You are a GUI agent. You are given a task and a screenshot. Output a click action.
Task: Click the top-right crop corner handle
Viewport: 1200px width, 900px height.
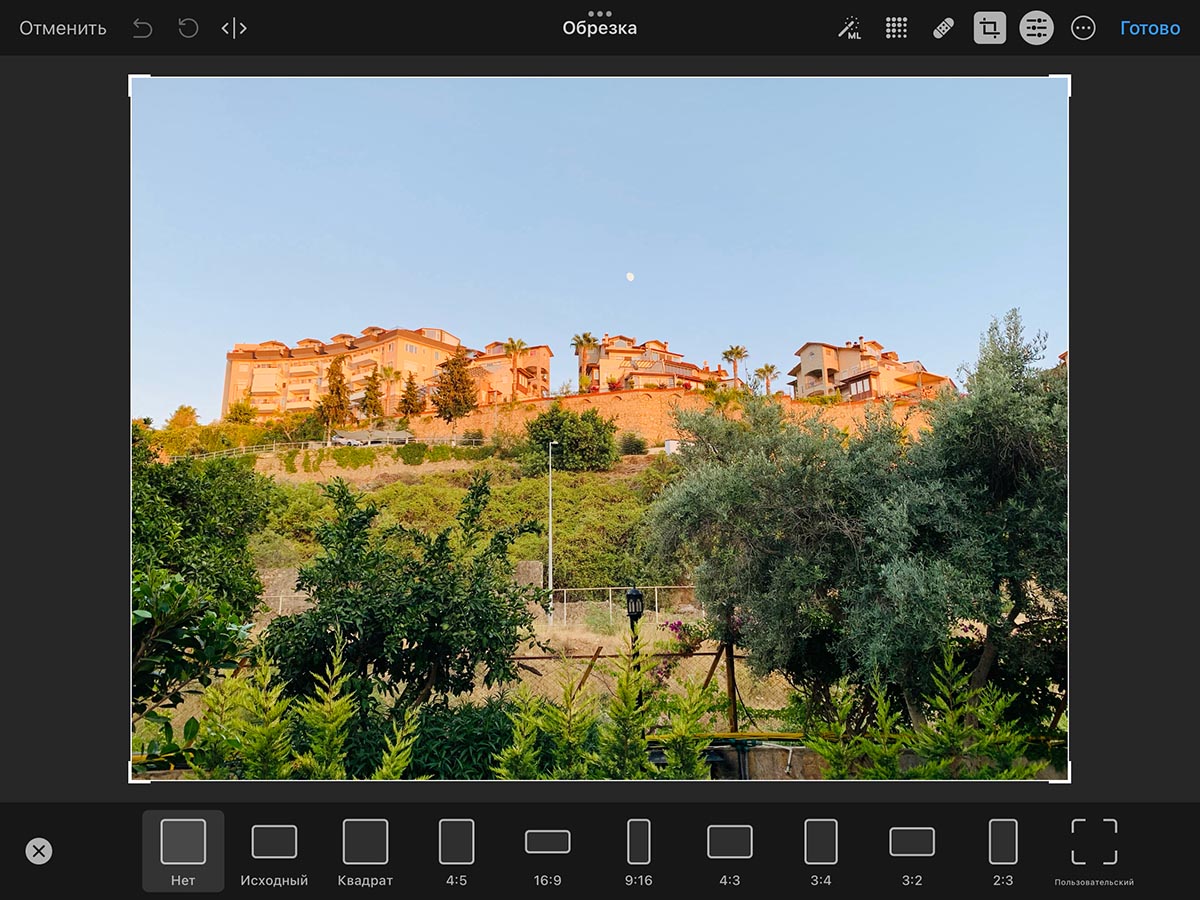(x=1061, y=85)
